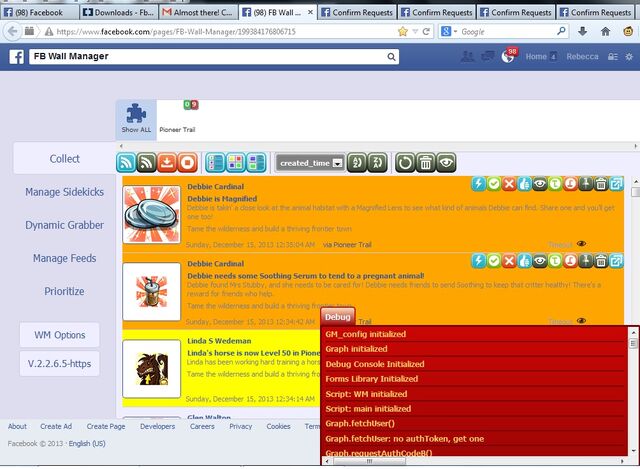Image resolution: width=640 pixels, height=469 pixels.
Task: Open created_time sort dropdown
Action: point(311,163)
